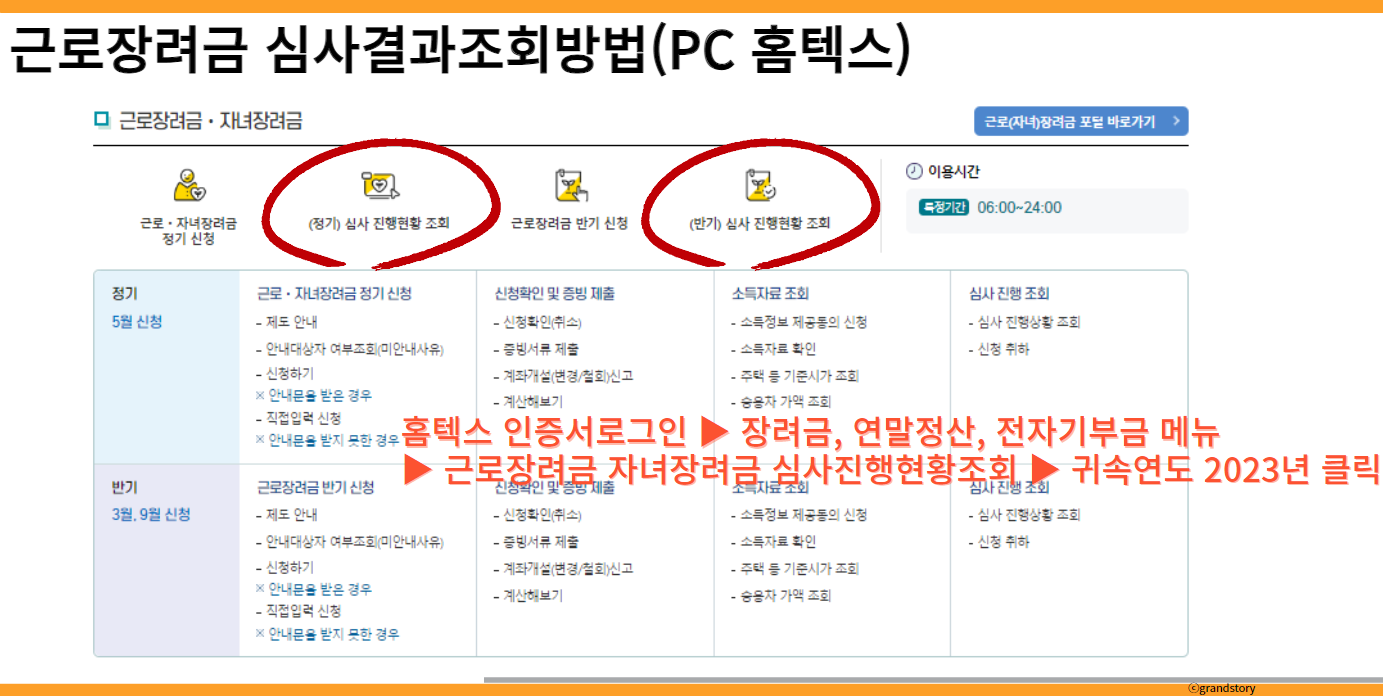Screen dimensions: 1383x696
Task: Click 제도 안내 in the 반기 row
Action: (287, 515)
